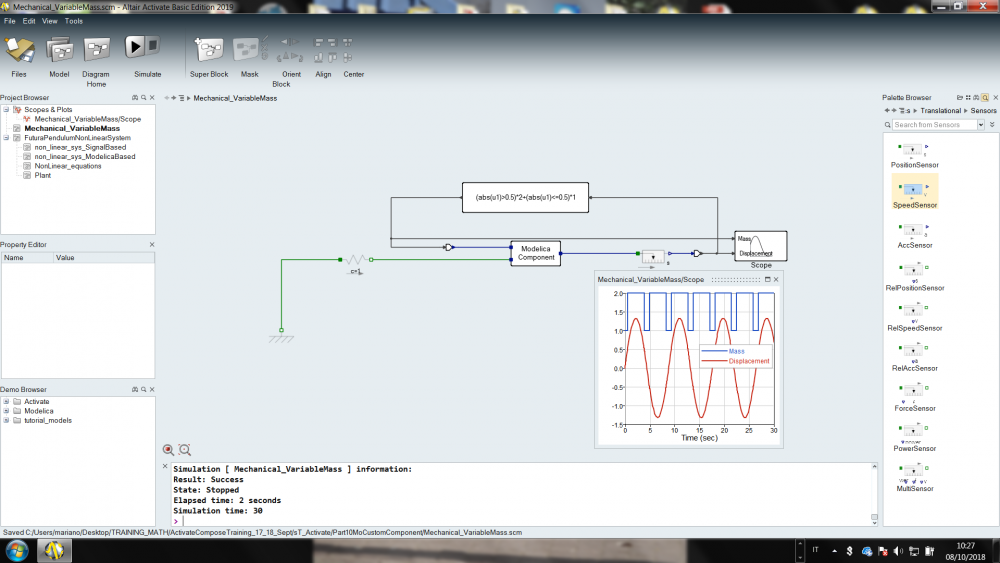Click the Palette Browser open folder icon
The height and width of the screenshot is (563, 1000).
(959, 98)
